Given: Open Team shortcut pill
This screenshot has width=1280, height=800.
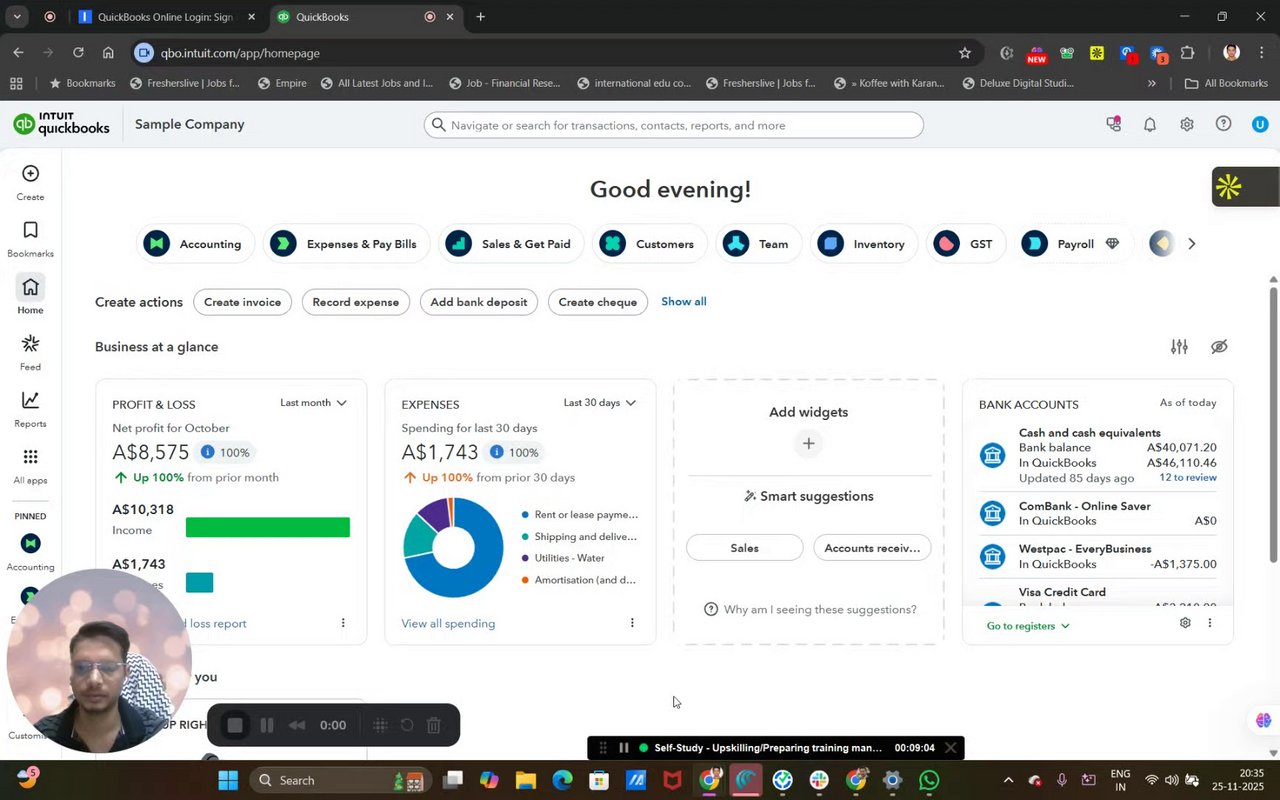Looking at the screenshot, I should [758, 244].
